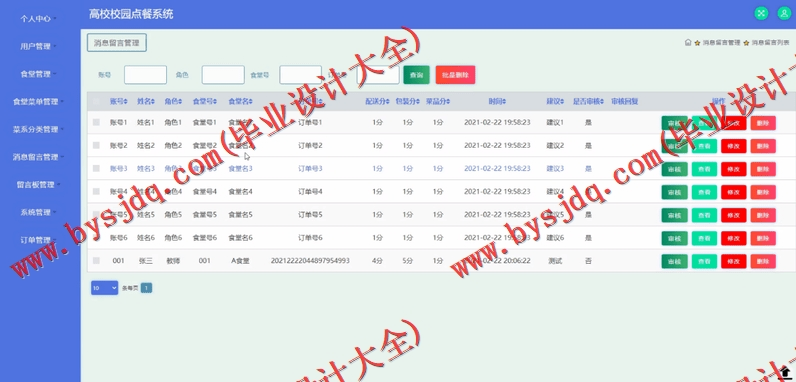
Task: Toggle the select-all checkbox in table header
Action: pos(96,102)
